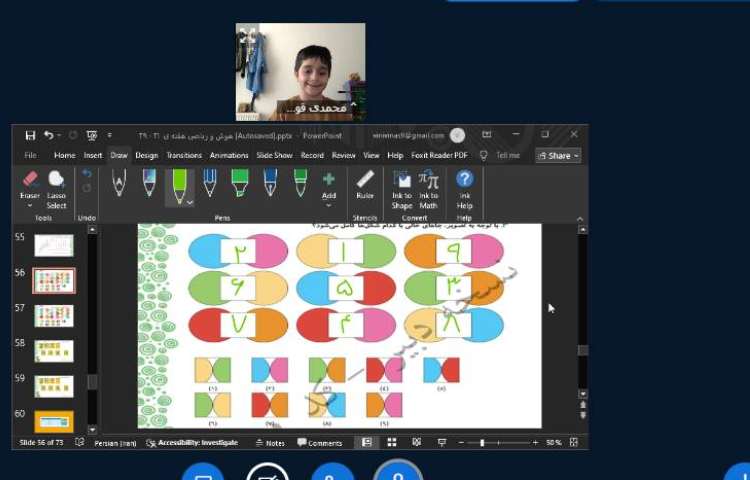Open the File menu

[30, 155]
